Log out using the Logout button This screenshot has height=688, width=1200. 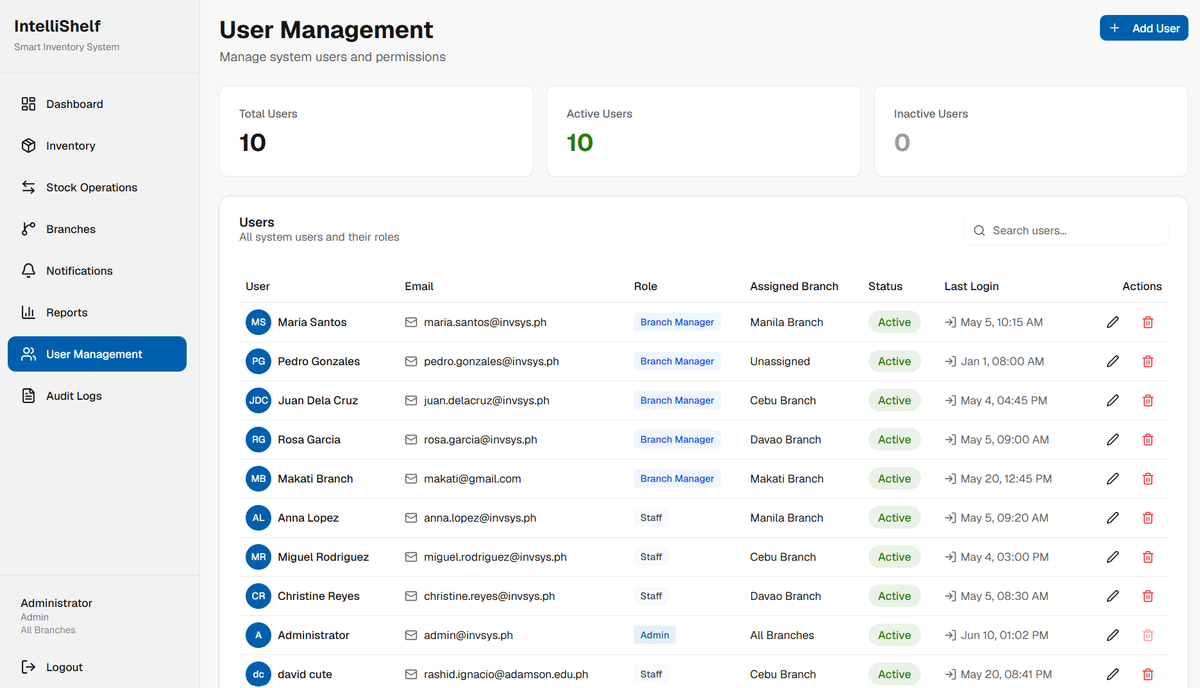click(97, 667)
